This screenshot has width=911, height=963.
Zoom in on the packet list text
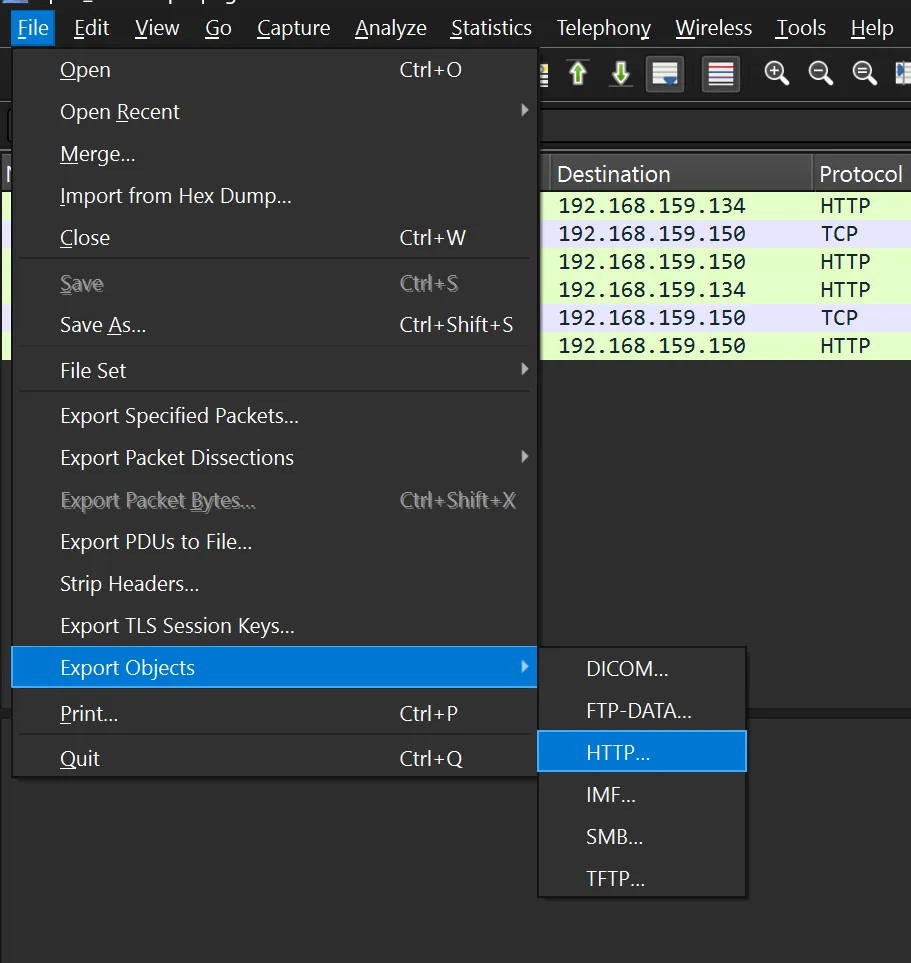(x=776, y=74)
